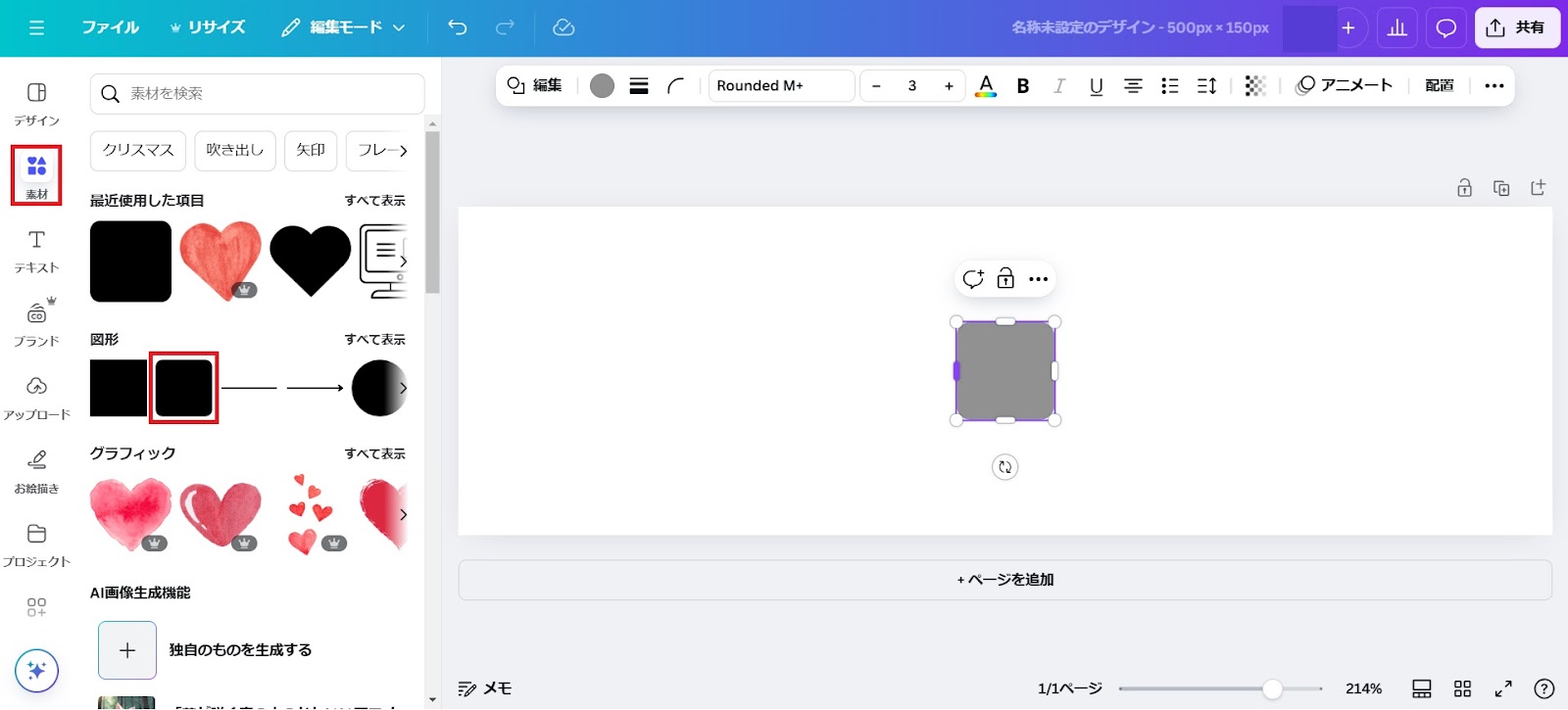Open the リサイズ menu
Viewport: 1568px width, 710px height.
coord(208,27)
